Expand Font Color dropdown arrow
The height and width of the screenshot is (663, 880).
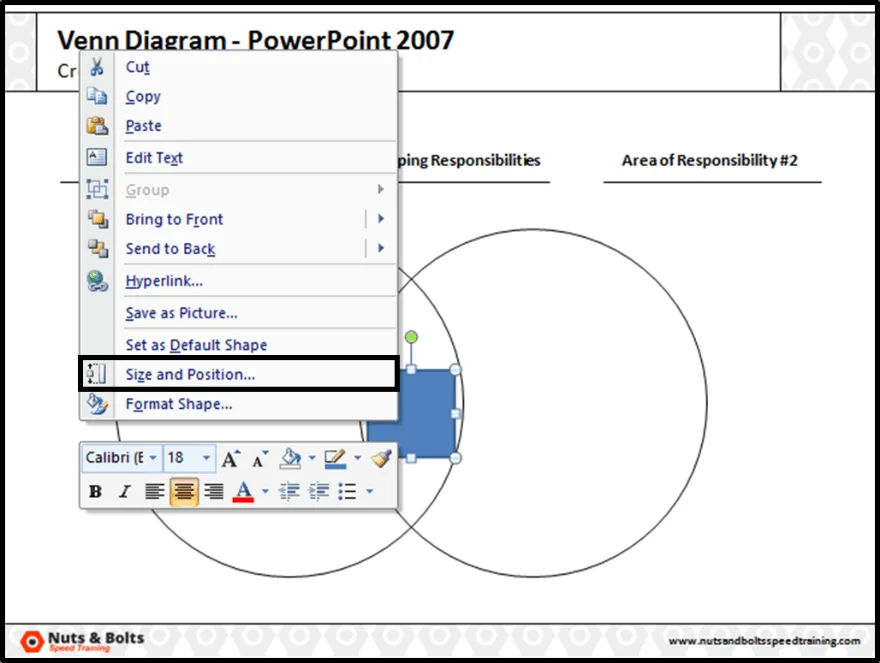[265, 492]
